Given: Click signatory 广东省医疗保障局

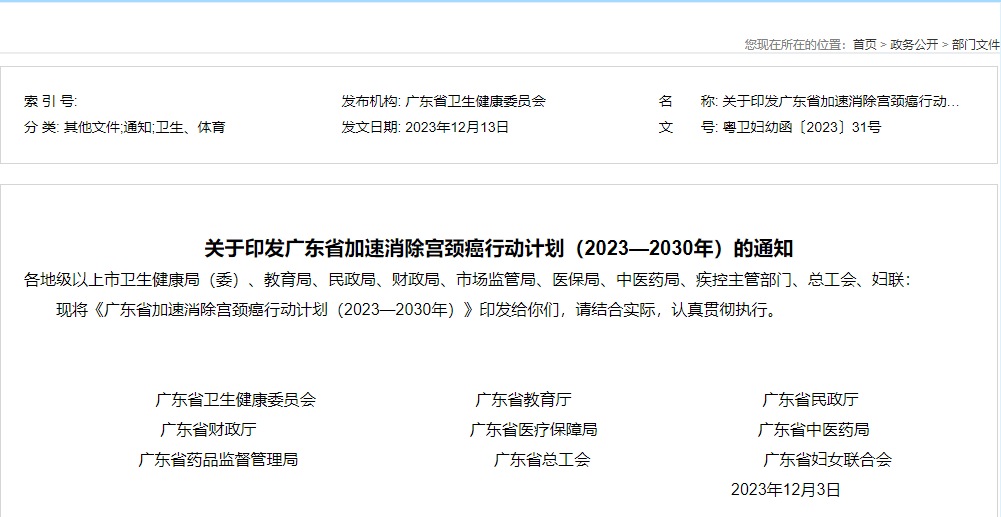Looking at the screenshot, I should (x=534, y=430).
